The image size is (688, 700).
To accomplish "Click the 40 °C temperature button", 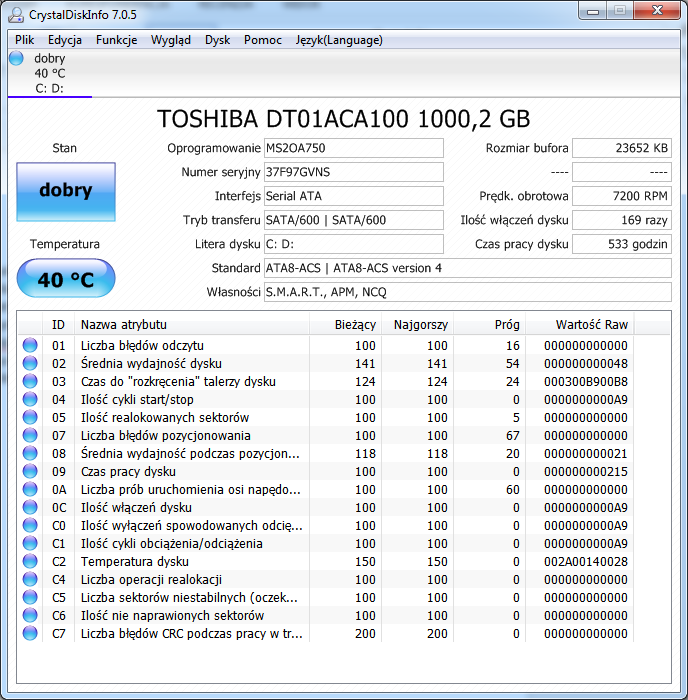I will (66, 278).
